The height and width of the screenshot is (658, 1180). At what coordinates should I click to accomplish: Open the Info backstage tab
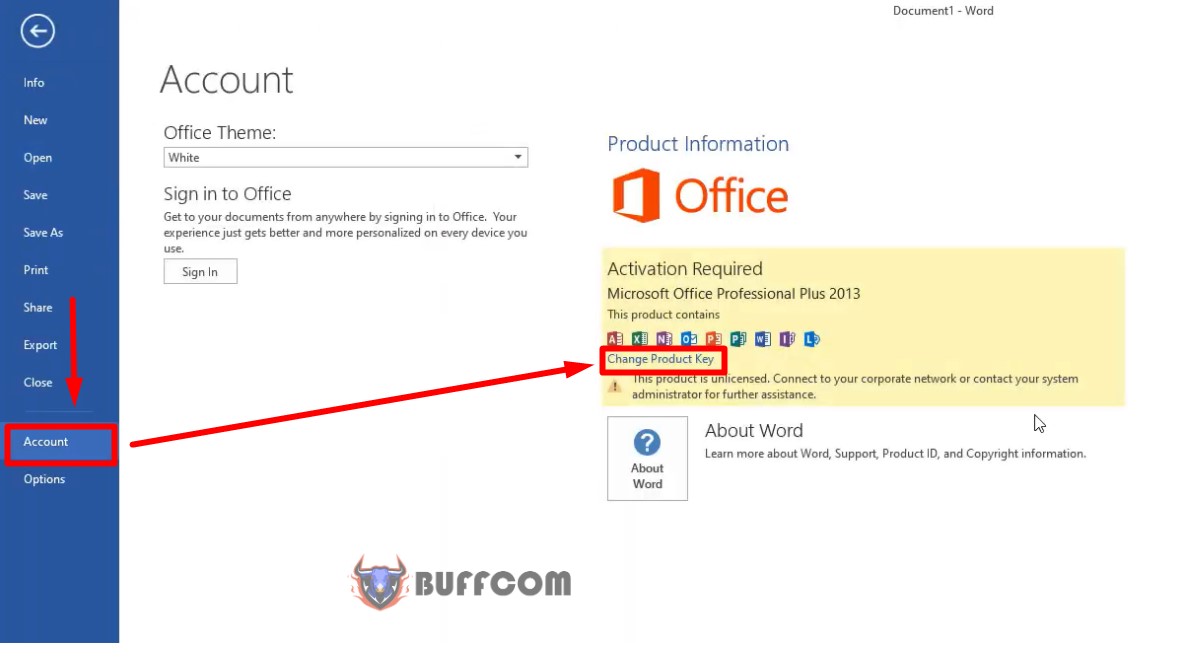[x=34, y=83]
